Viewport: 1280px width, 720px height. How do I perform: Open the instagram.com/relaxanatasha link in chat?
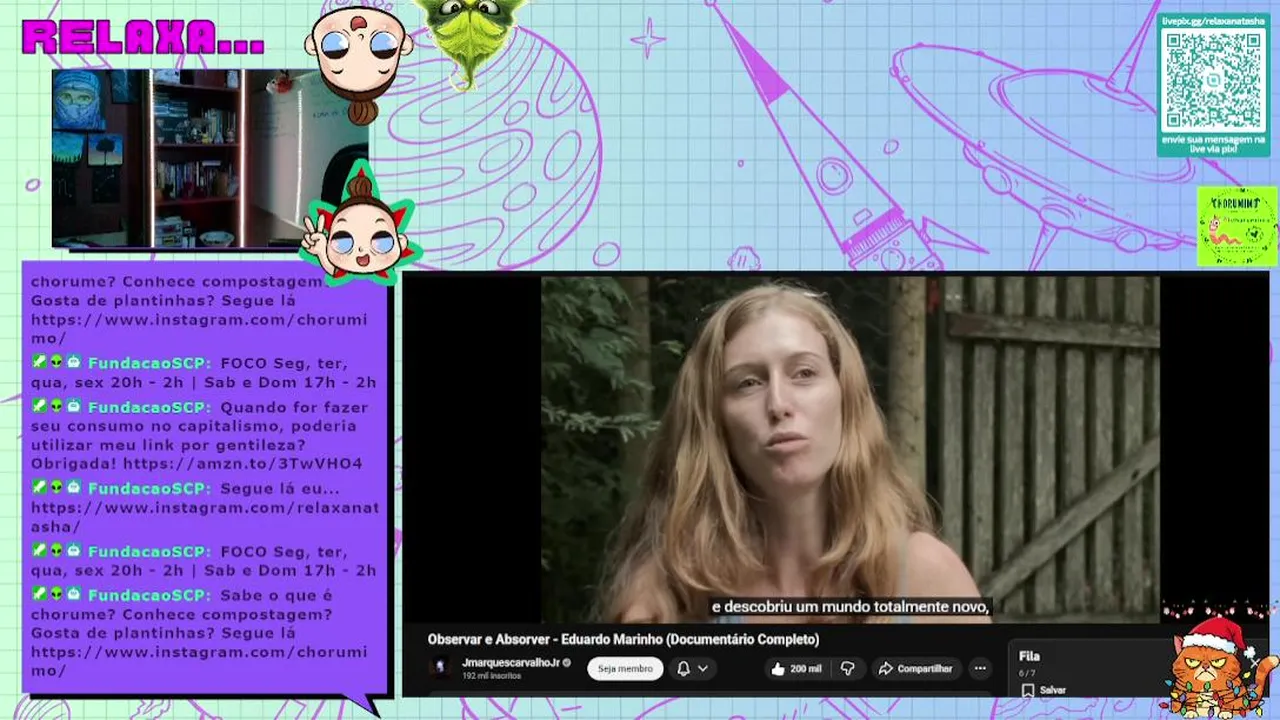tap(205, 517)
